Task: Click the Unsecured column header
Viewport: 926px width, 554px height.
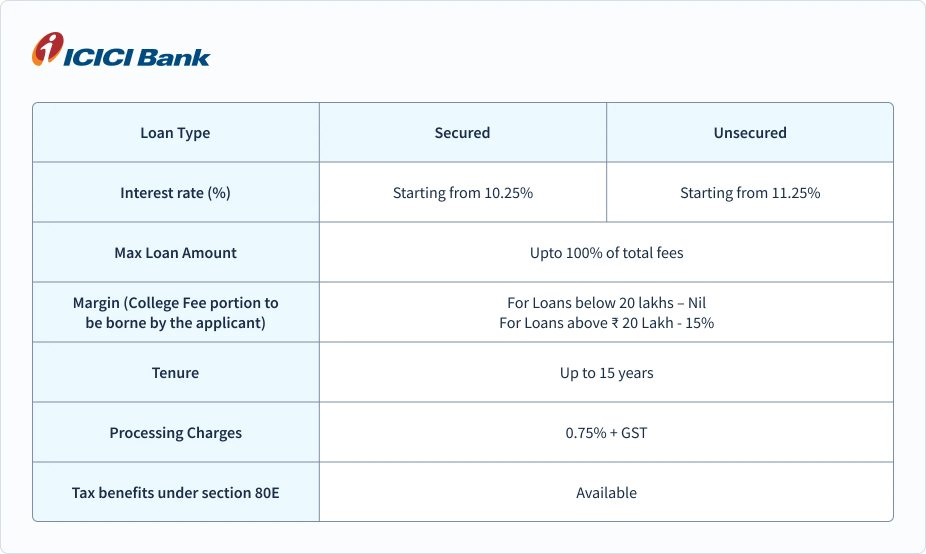Action: [x=750, y=133]
